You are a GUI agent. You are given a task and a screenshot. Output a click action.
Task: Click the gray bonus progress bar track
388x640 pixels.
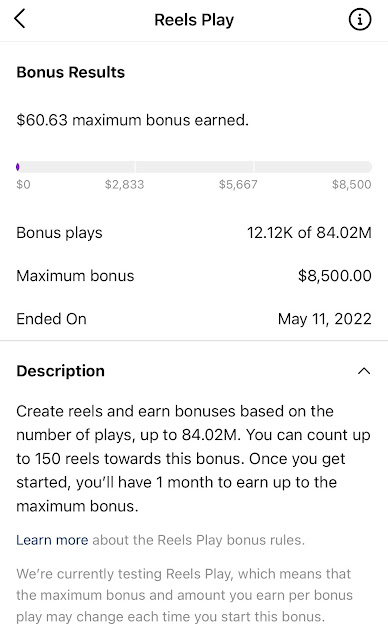pyautogui.click(x=194, y=167)
